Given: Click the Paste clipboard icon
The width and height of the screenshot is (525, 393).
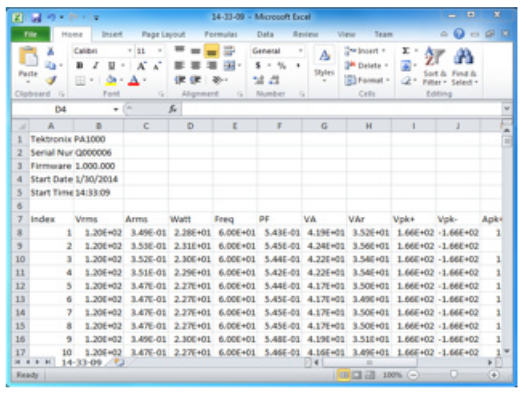Looking at the screenshot, I should [28, 57].
